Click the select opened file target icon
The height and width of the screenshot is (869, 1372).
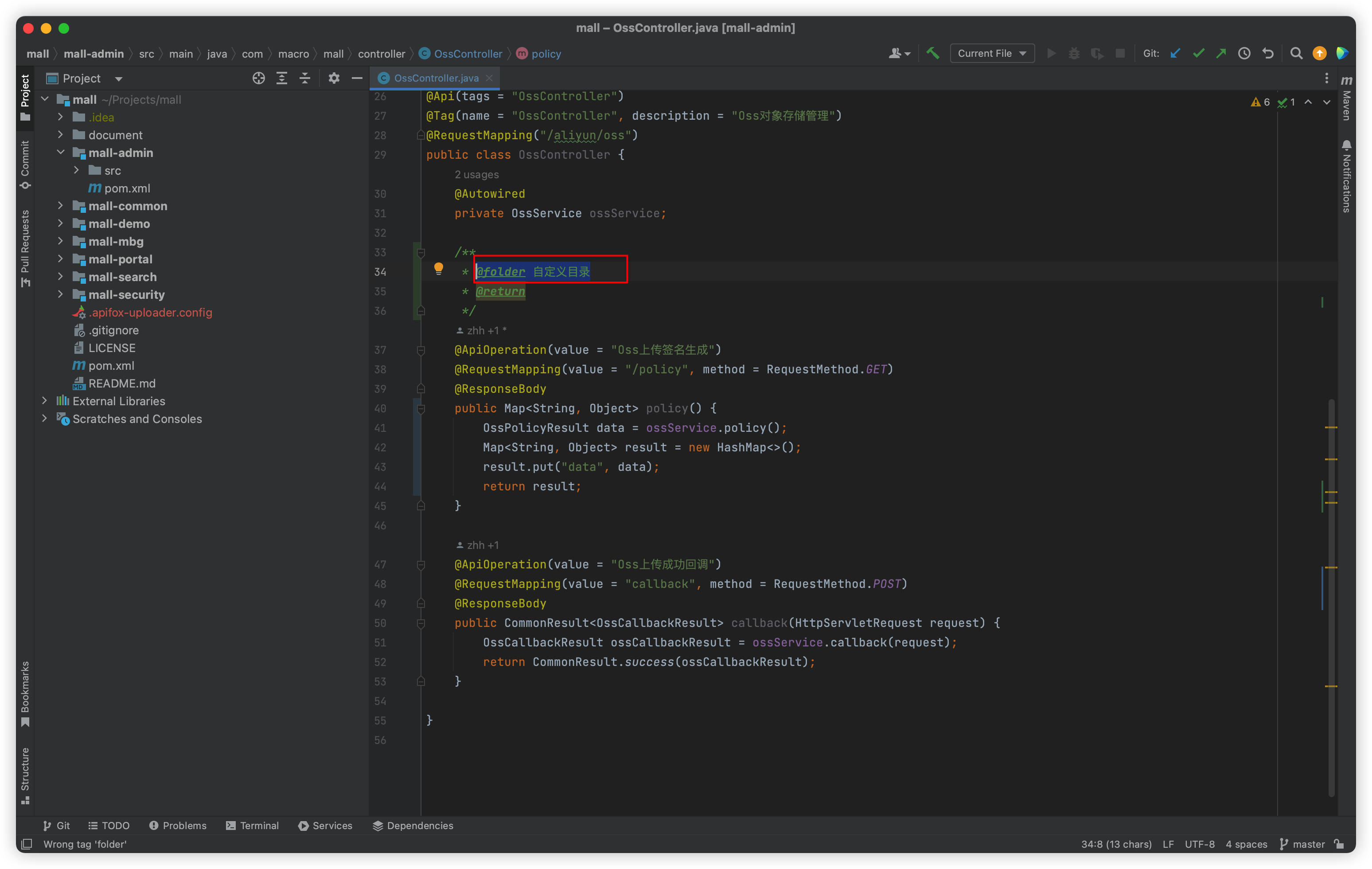(259, 78)
